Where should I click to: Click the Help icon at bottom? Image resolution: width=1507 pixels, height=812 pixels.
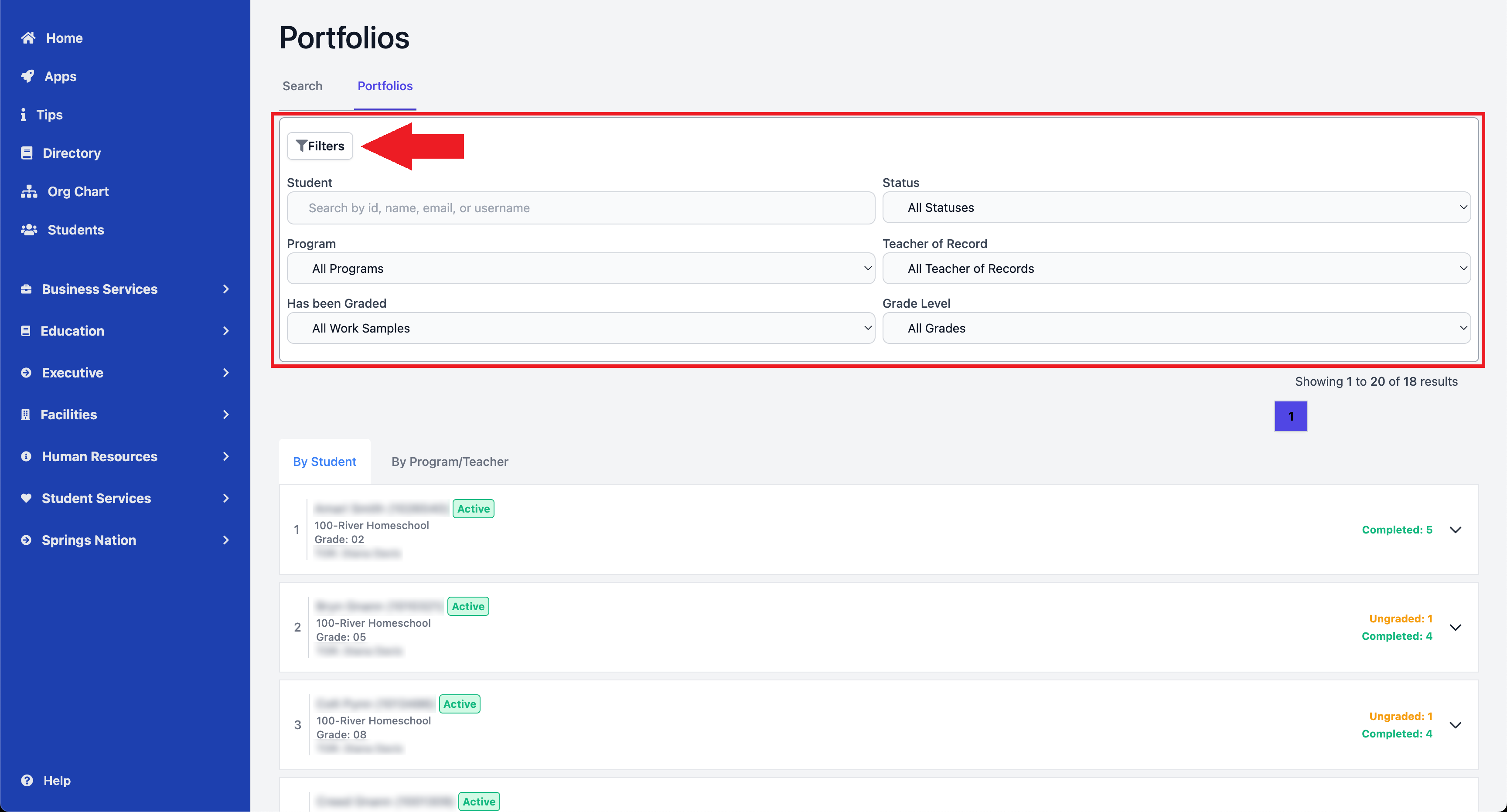[27, 781]
